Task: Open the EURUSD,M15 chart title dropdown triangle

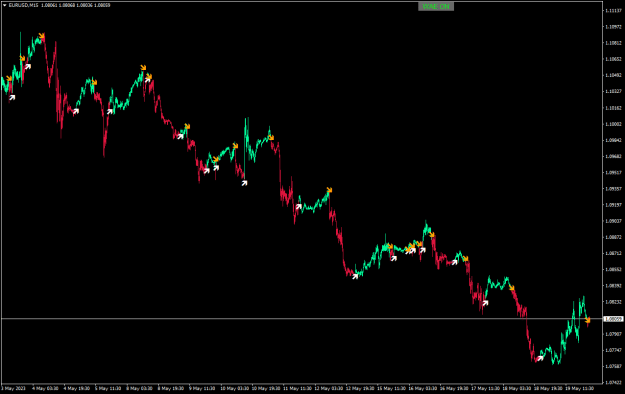Action: [x=4, y=5]
